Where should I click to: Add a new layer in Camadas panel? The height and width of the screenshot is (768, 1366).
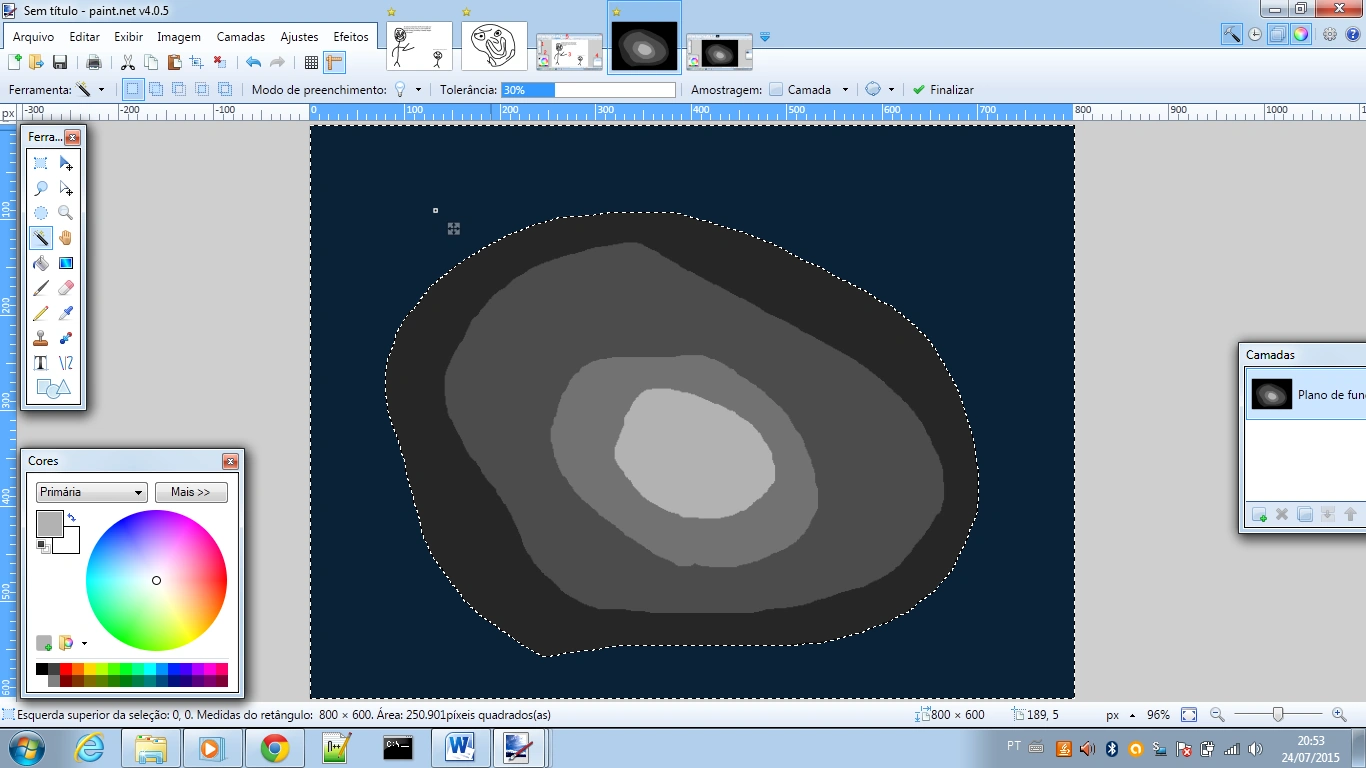tap(1259, 514)
